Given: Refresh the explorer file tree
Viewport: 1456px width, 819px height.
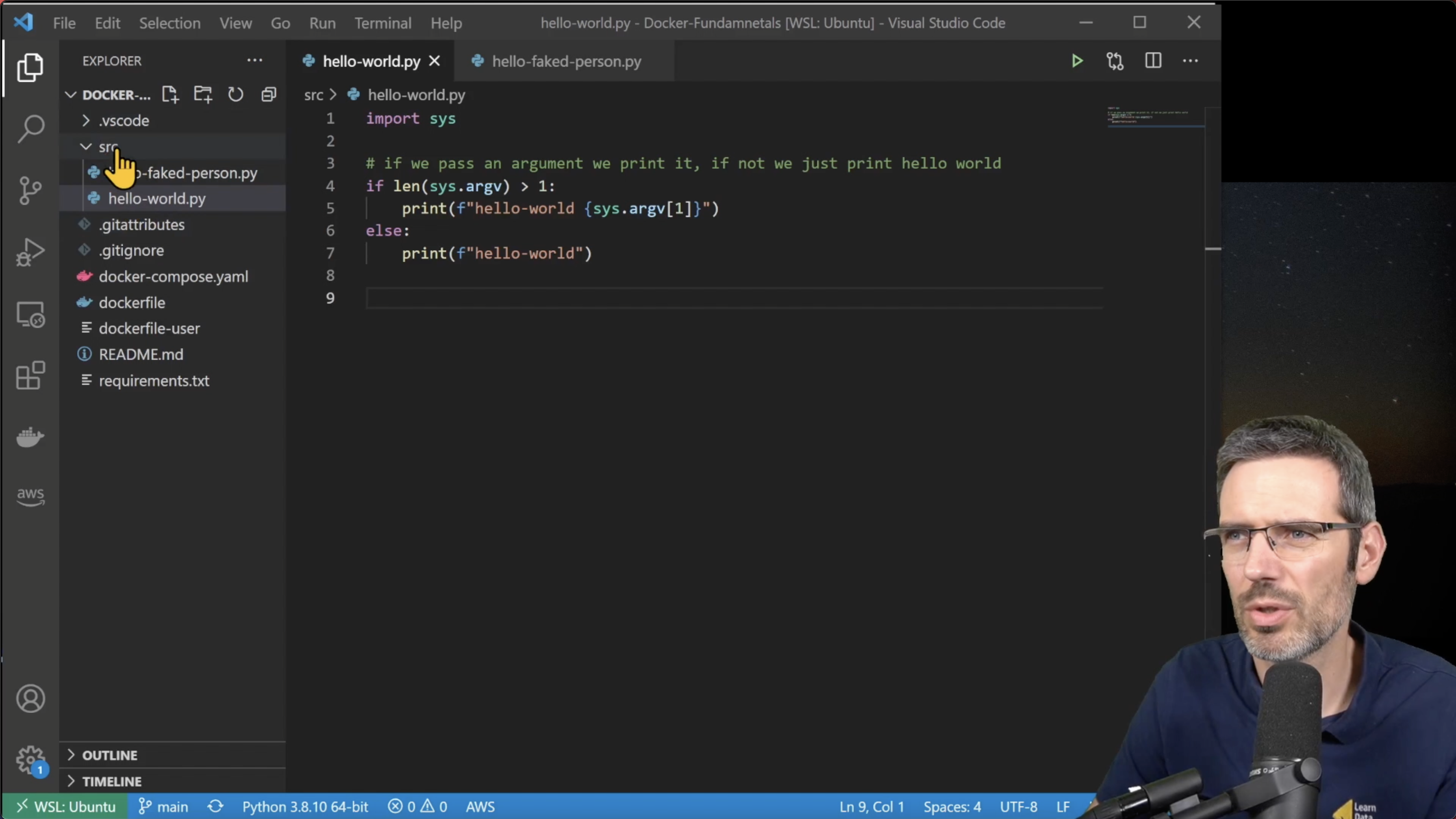Looking at the screenshot, I should point(236,94).
